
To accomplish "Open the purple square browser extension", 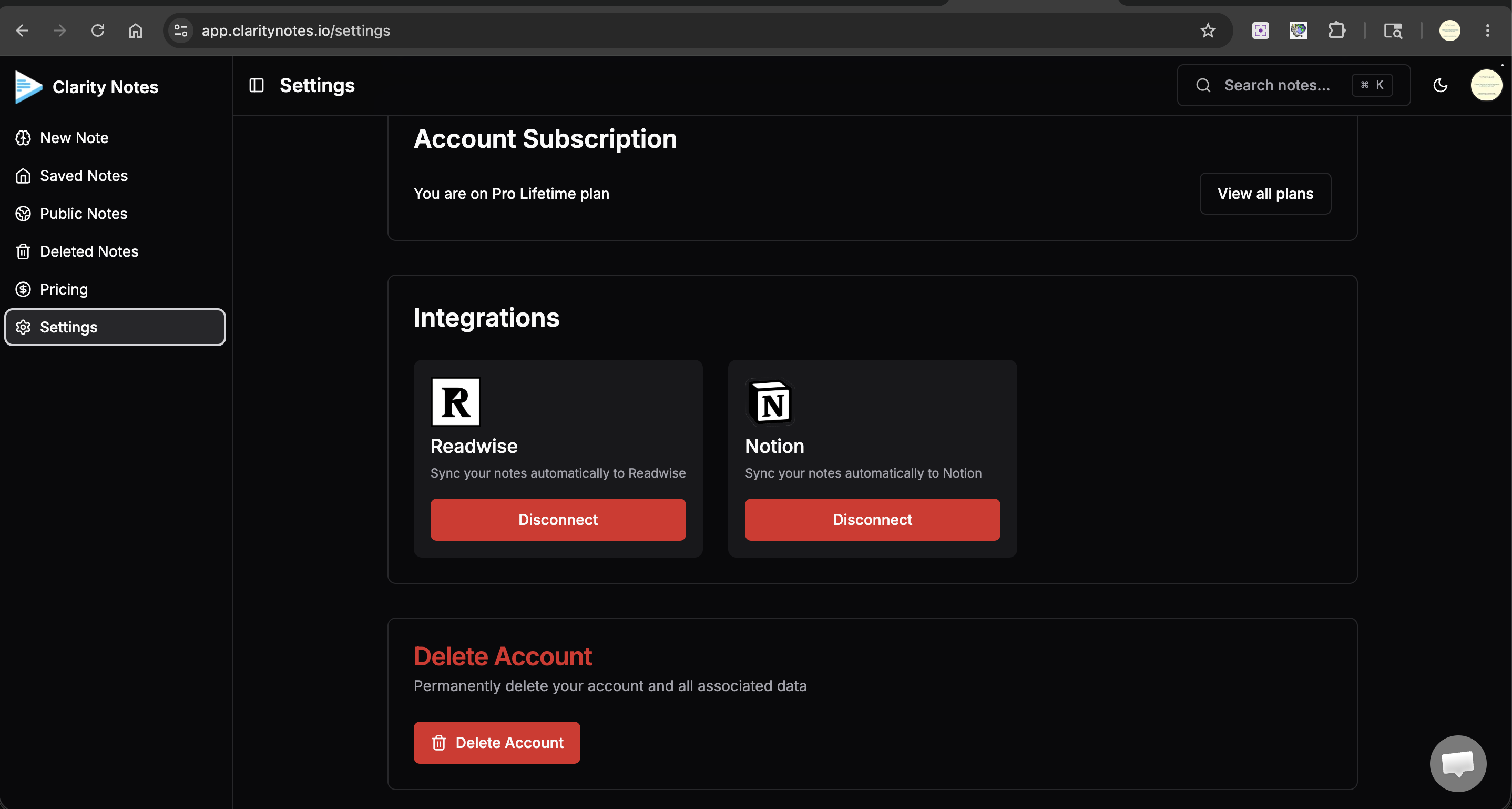I will (1261, 31).
